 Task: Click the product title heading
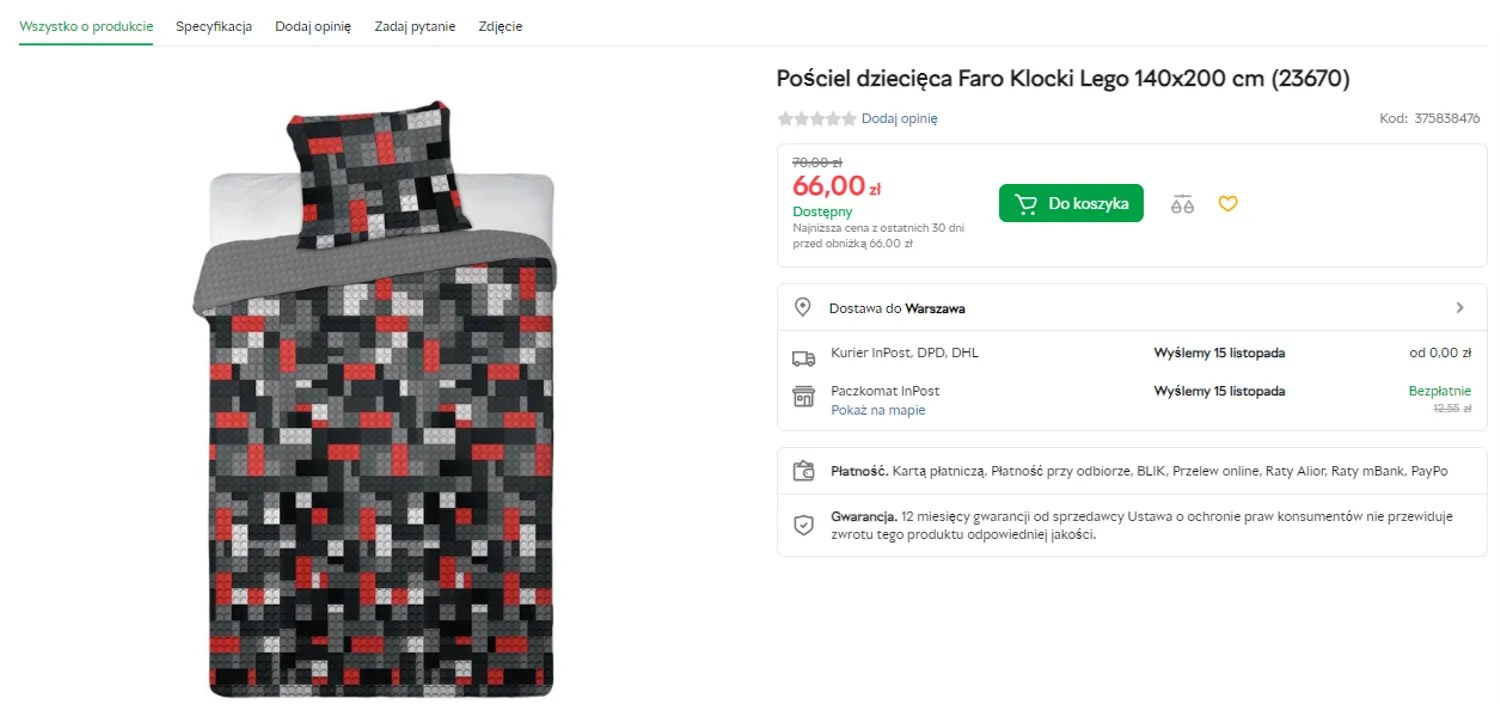pos(1063,79)
